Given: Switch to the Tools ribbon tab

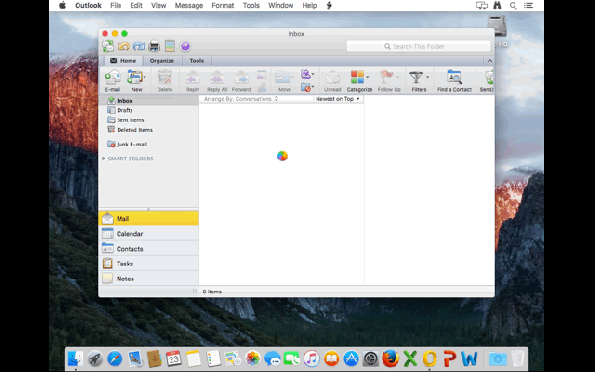Looking at the screenshot, I should point(197,61).
